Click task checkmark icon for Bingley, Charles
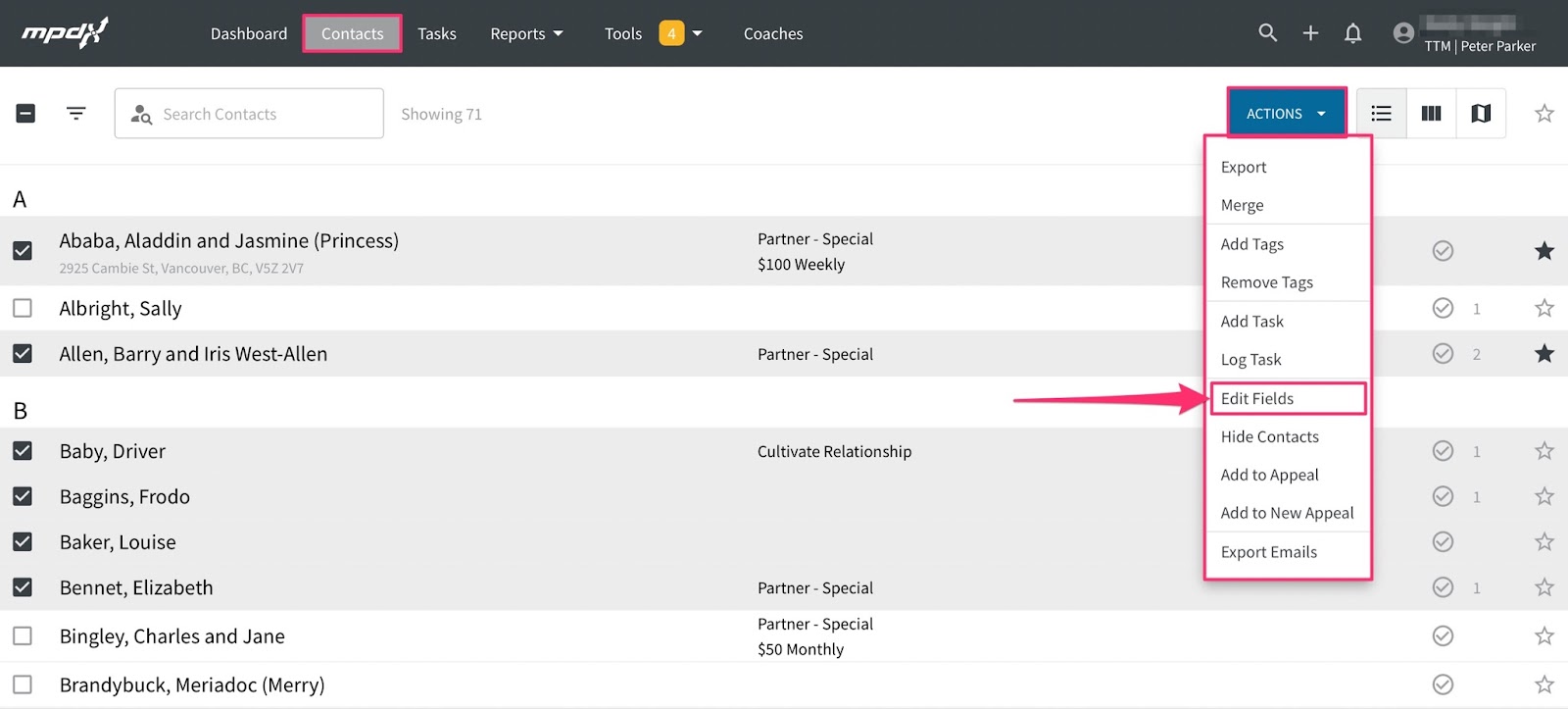 click(1443, 635)
